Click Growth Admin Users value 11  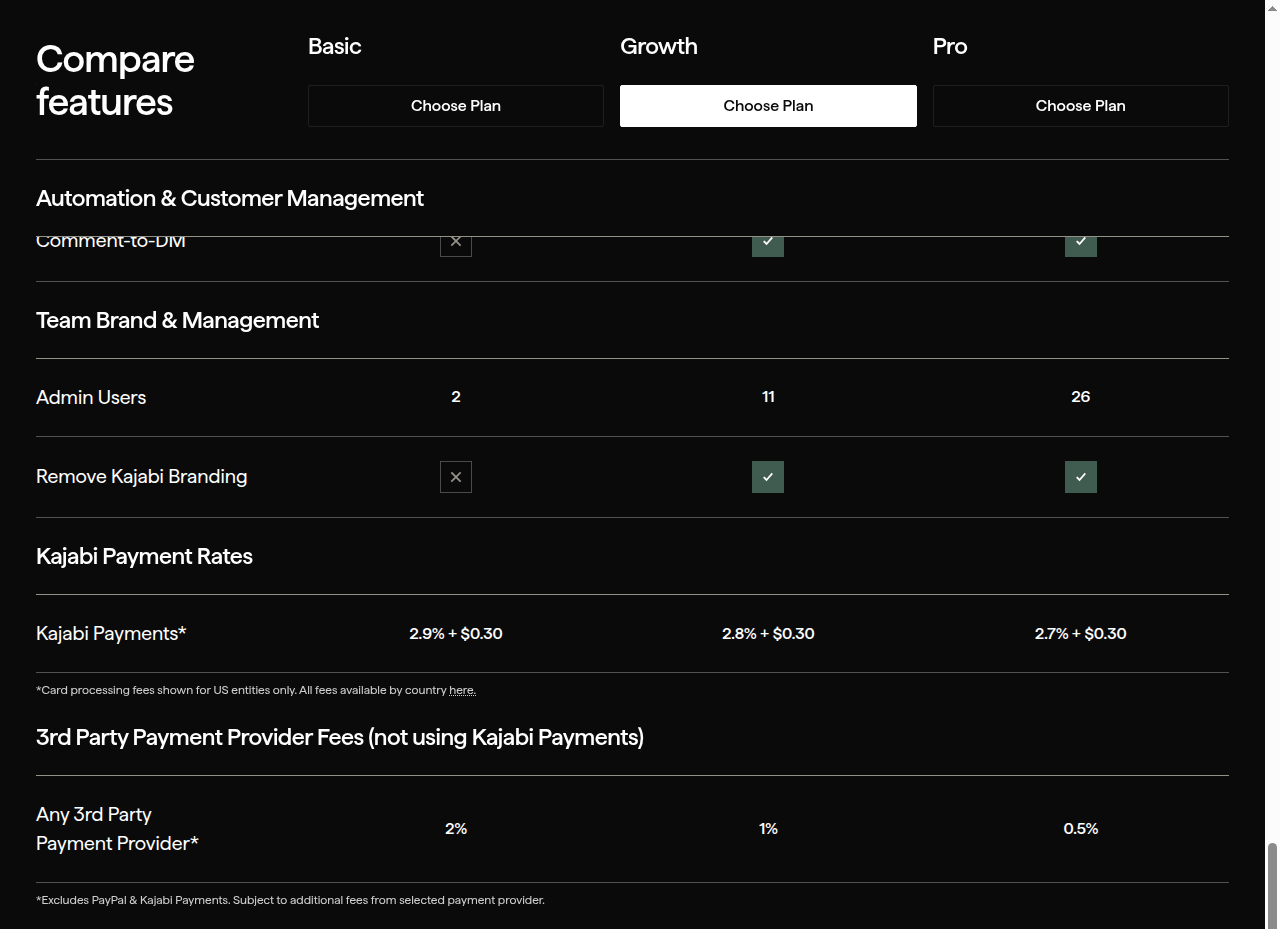coord(768,397)
